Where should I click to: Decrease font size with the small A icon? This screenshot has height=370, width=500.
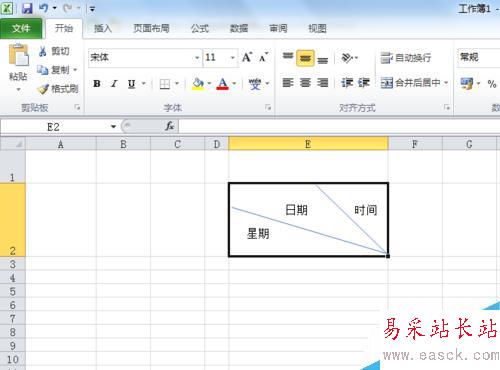pyautogui.click(x=263, y=58)
